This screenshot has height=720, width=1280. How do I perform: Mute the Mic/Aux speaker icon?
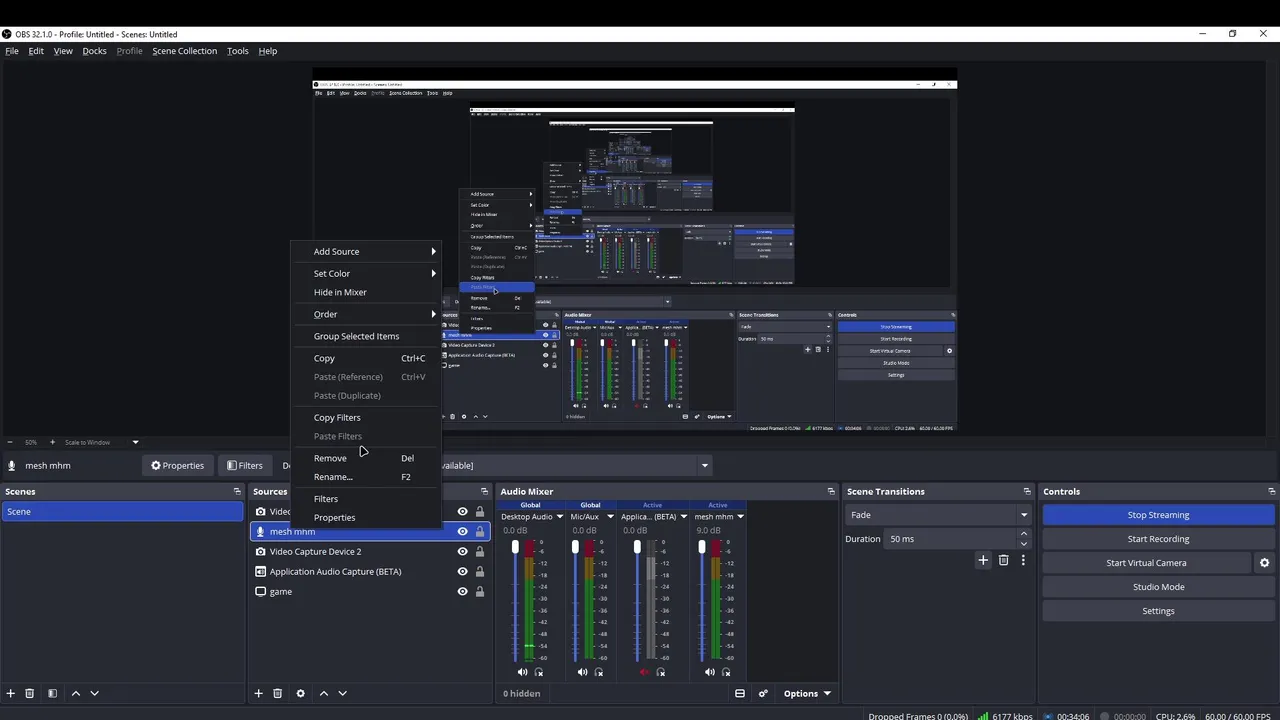[582, 672]
